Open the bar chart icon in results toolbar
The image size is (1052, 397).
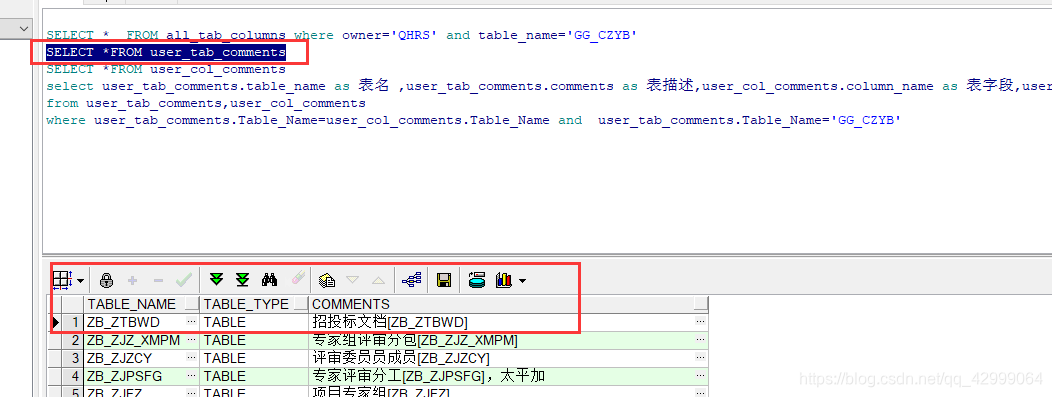coord(503,280)
